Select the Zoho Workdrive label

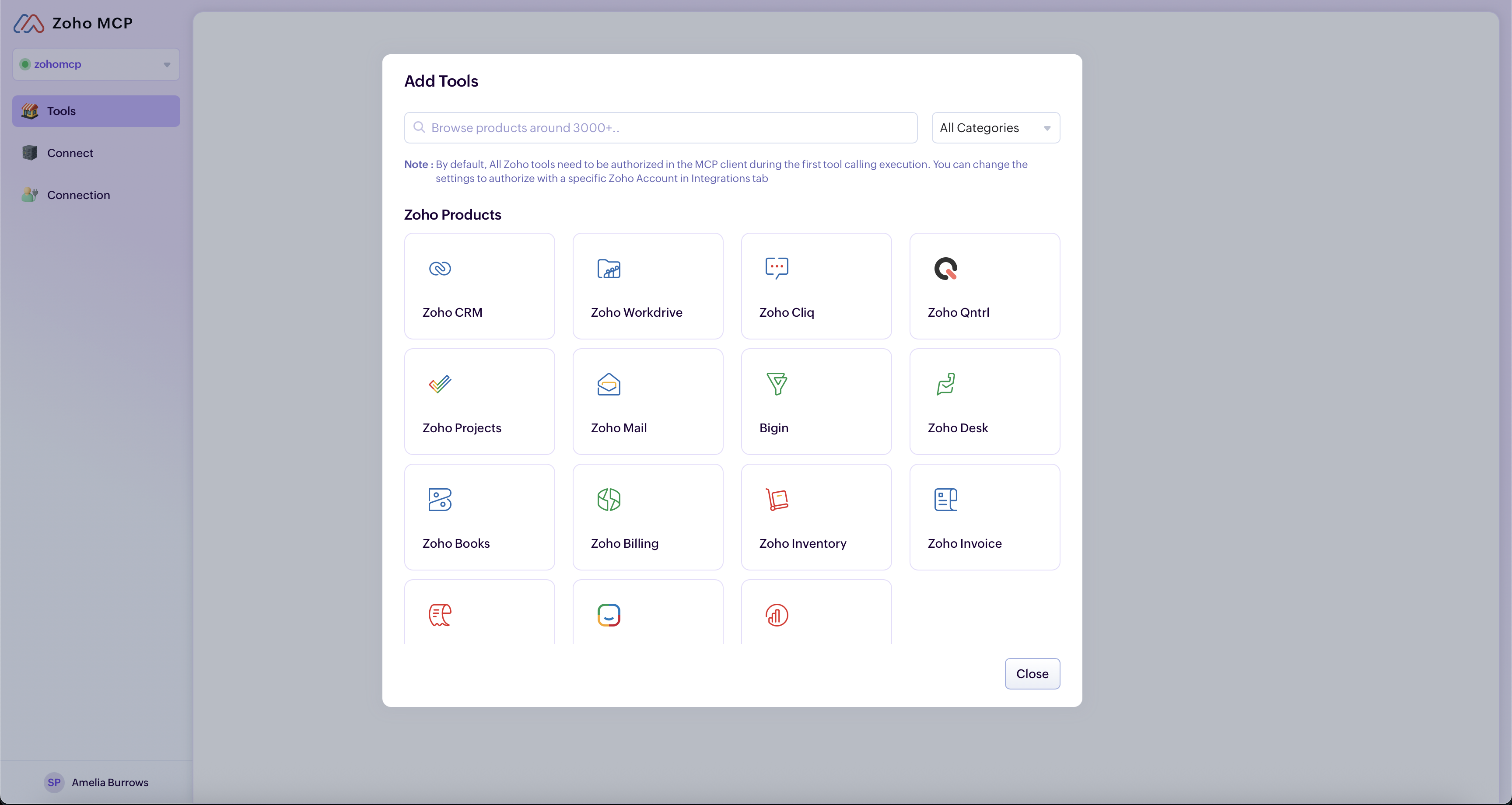click(636, 312)
